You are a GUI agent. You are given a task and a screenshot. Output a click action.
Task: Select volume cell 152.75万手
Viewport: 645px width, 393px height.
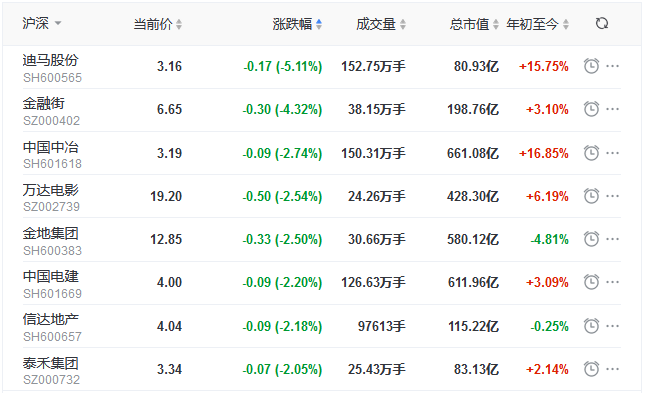click(x=373, y=66)
